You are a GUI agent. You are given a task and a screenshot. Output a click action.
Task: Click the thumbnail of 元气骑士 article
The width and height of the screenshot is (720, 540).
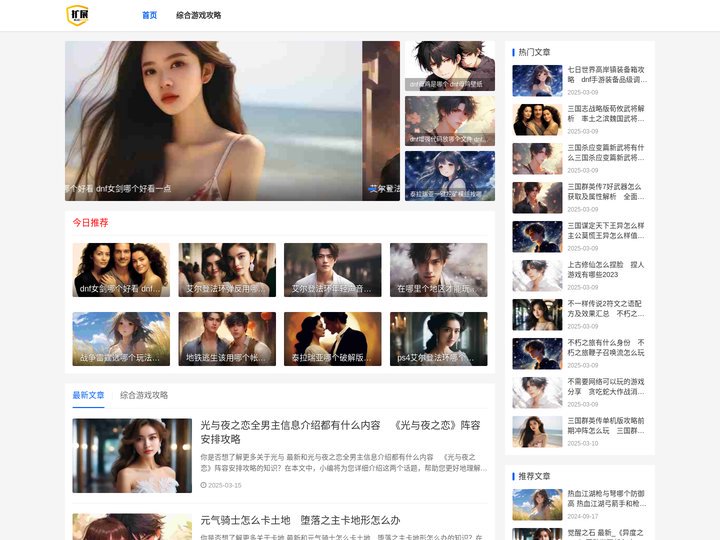[132, 527]
